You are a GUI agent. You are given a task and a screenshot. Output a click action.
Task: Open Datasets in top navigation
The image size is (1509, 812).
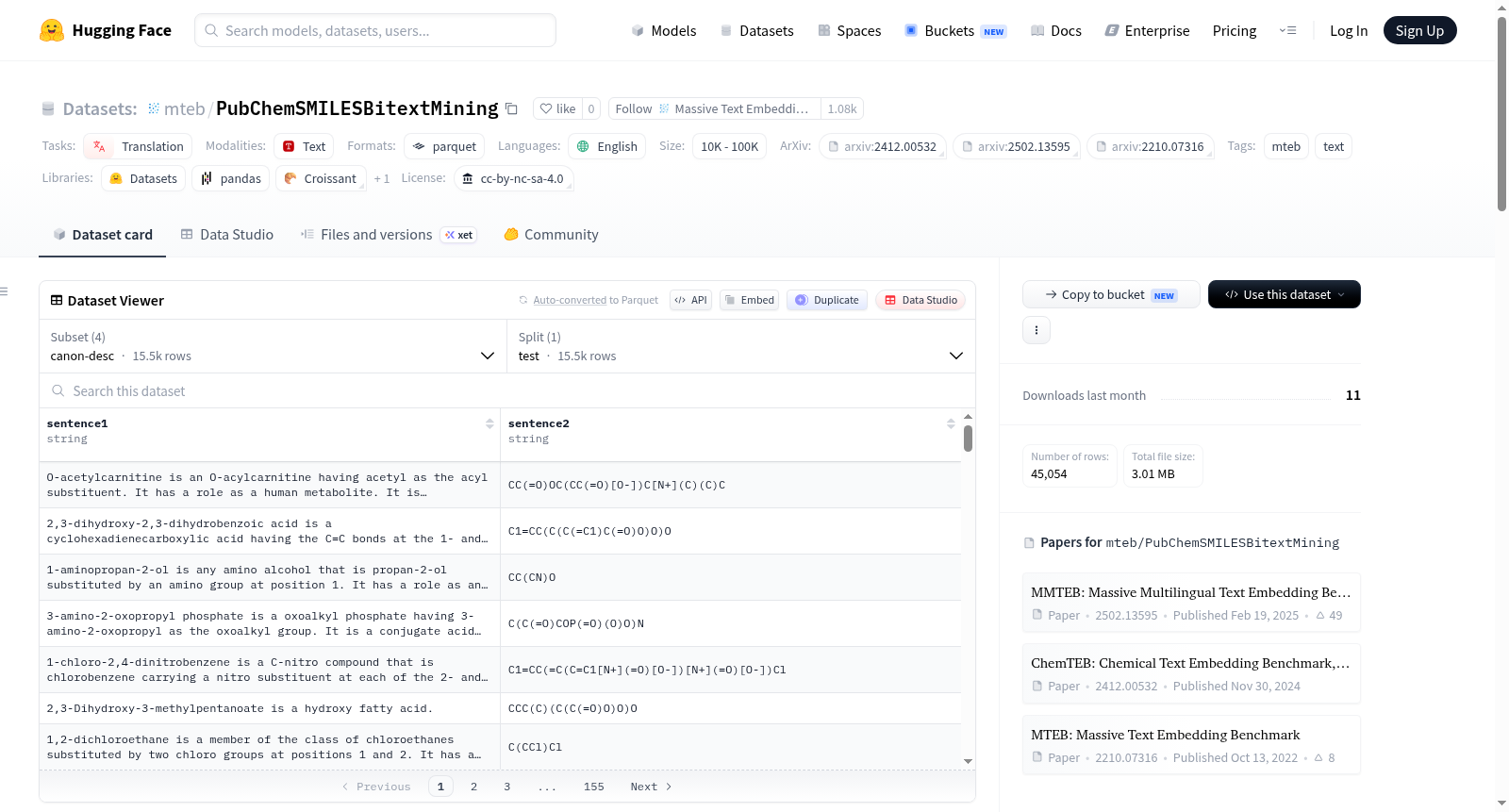pyautogui.click(x=756, y=30)
